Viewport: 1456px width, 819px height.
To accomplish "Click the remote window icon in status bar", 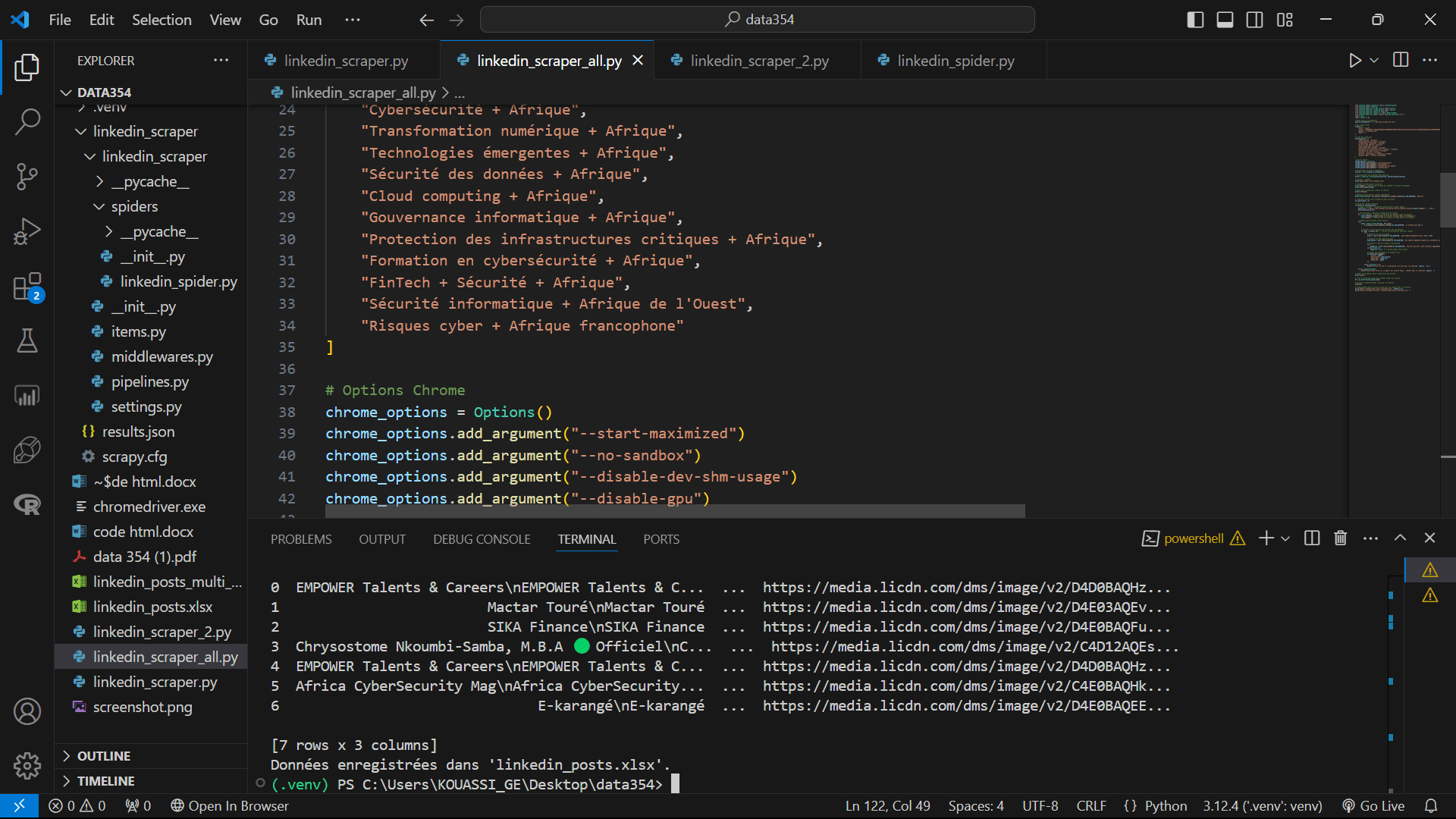I will 19,805.
